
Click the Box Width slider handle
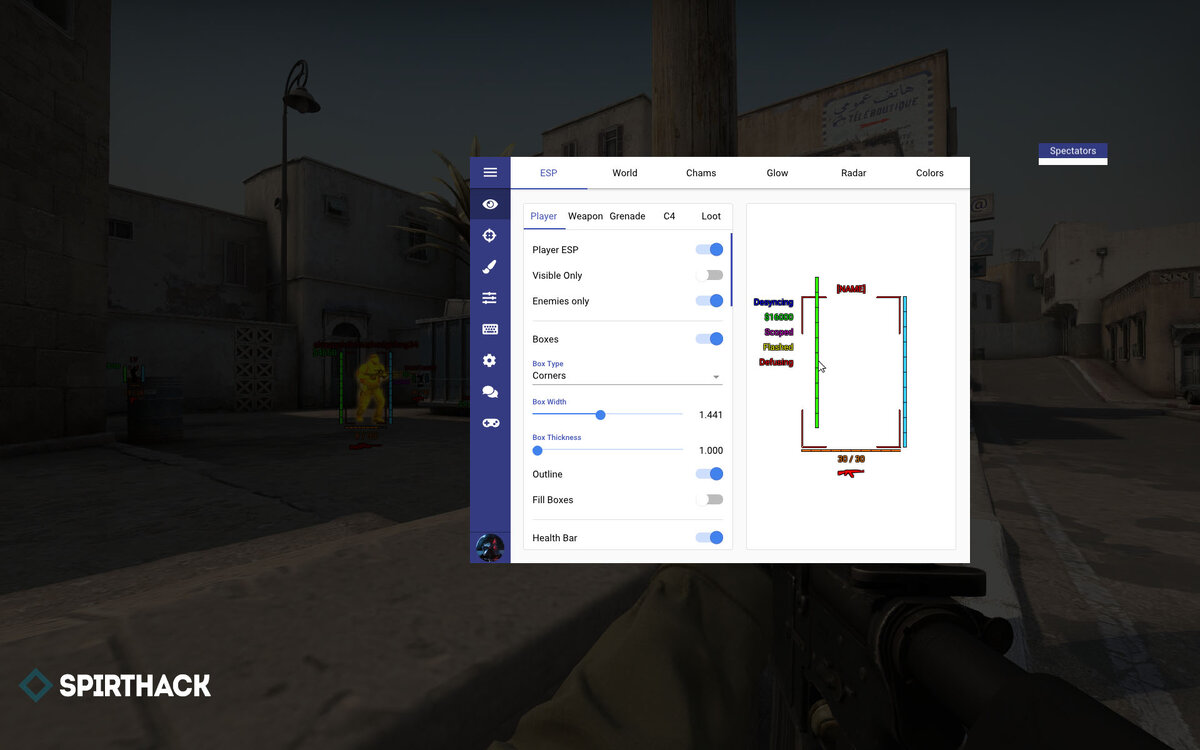click(x=600, y=414)
